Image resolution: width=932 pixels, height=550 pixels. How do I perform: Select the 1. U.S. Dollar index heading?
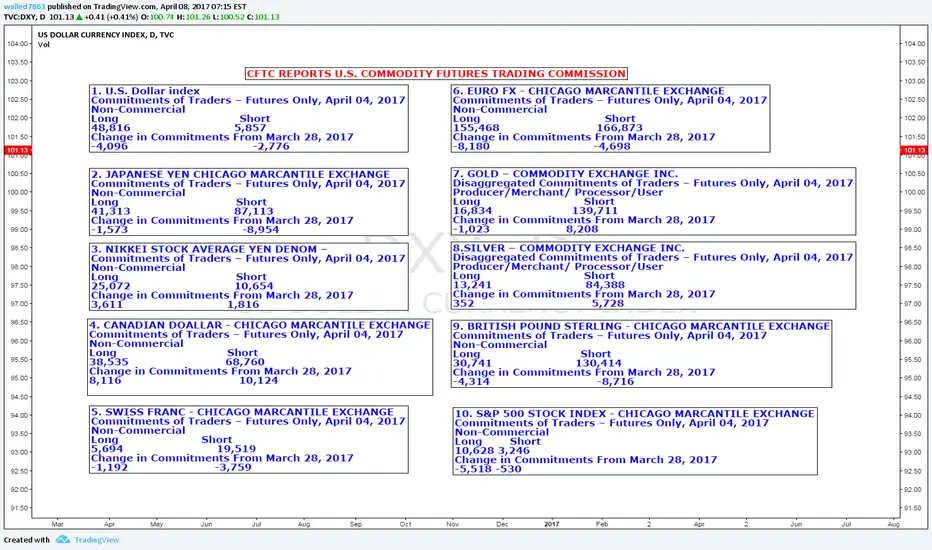tap(146, 91)
